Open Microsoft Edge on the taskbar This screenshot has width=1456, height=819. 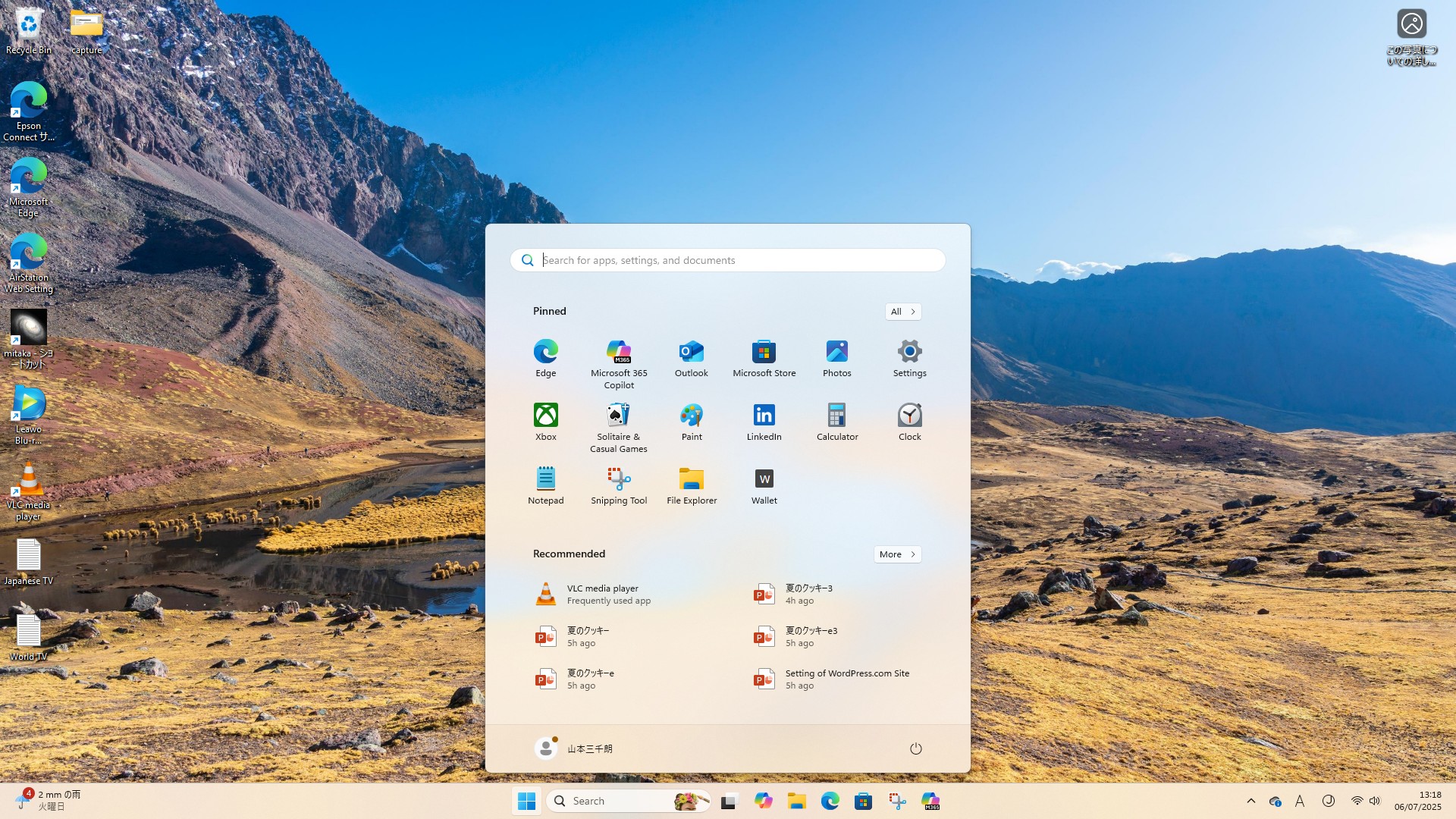pyautogui.click(x=830, y=801)
